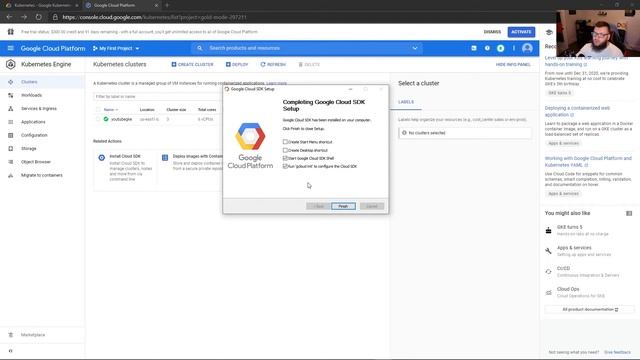
Task: Click the browser address bar URL
Action: tap(154, 17)
